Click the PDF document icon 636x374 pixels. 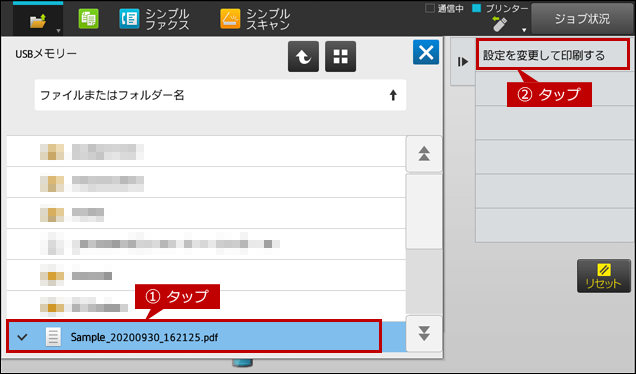53,337
